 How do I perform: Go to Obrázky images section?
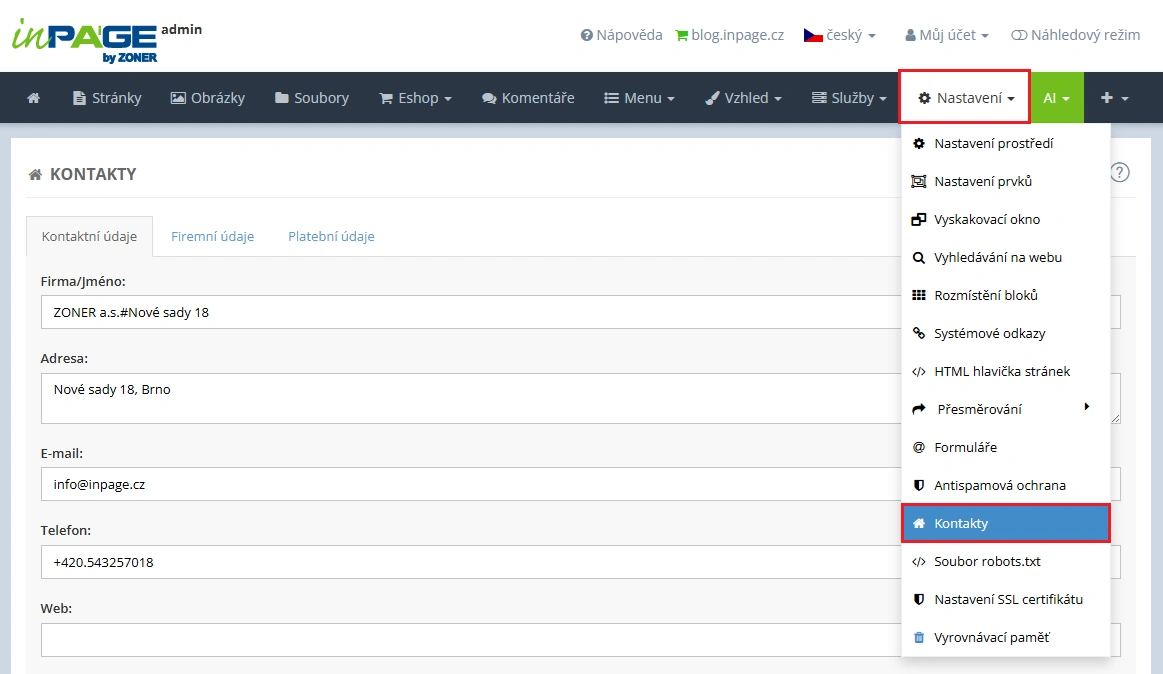pyautogui.click(x=207, y=98)
